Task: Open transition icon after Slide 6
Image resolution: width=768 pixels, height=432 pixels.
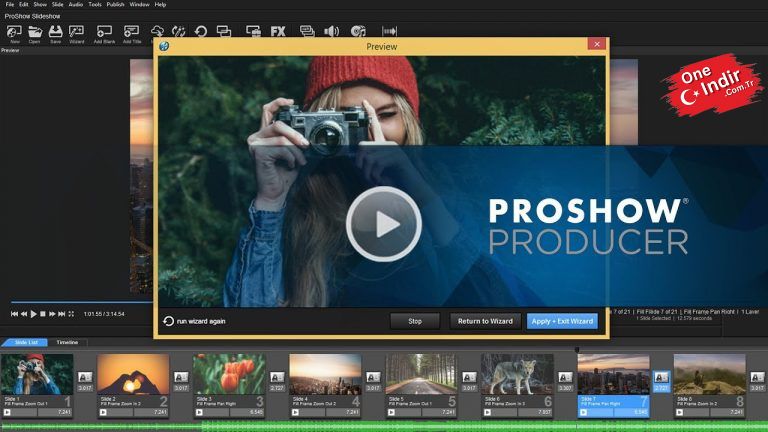Action: (x=565, y=377)
